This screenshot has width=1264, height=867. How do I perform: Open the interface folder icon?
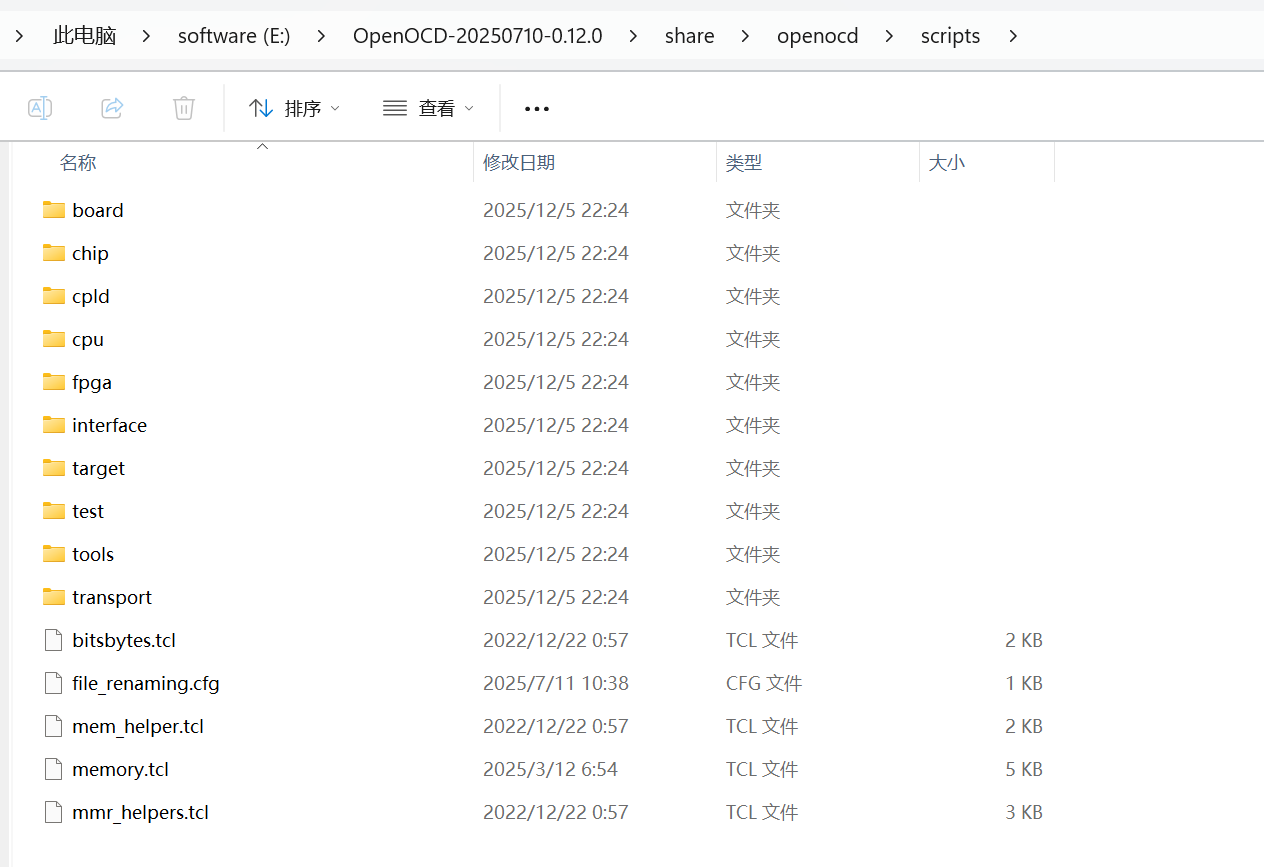click(53, 424)
